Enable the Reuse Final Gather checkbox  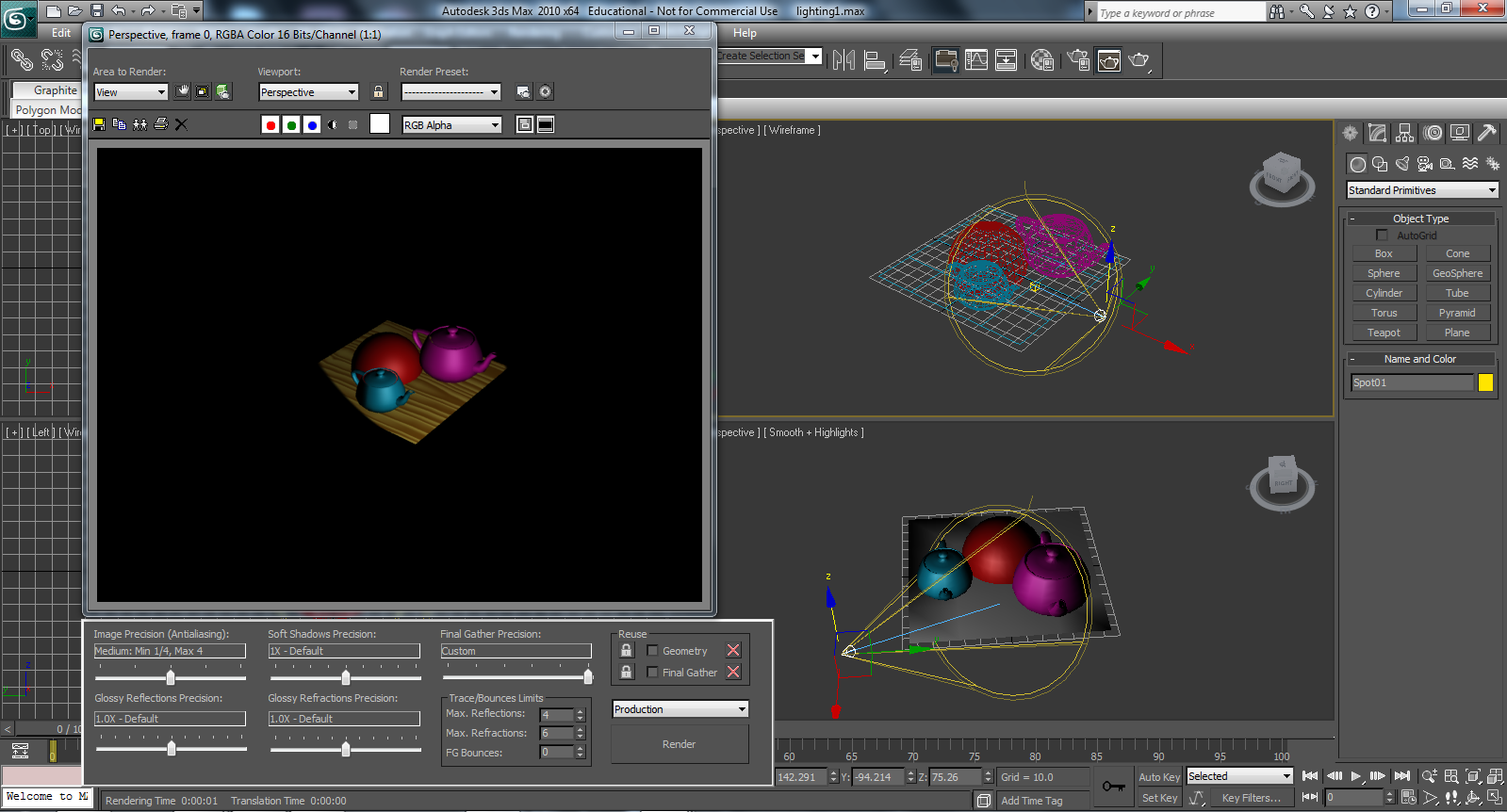652,672
